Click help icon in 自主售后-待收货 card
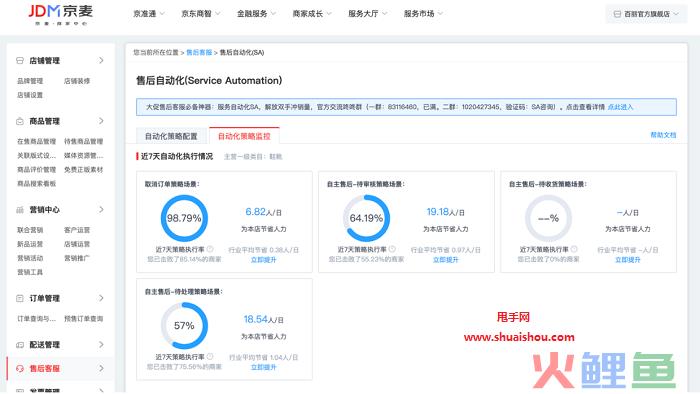Image resolution: width=700 pixels, height=394 pixels. click(574, 249)
